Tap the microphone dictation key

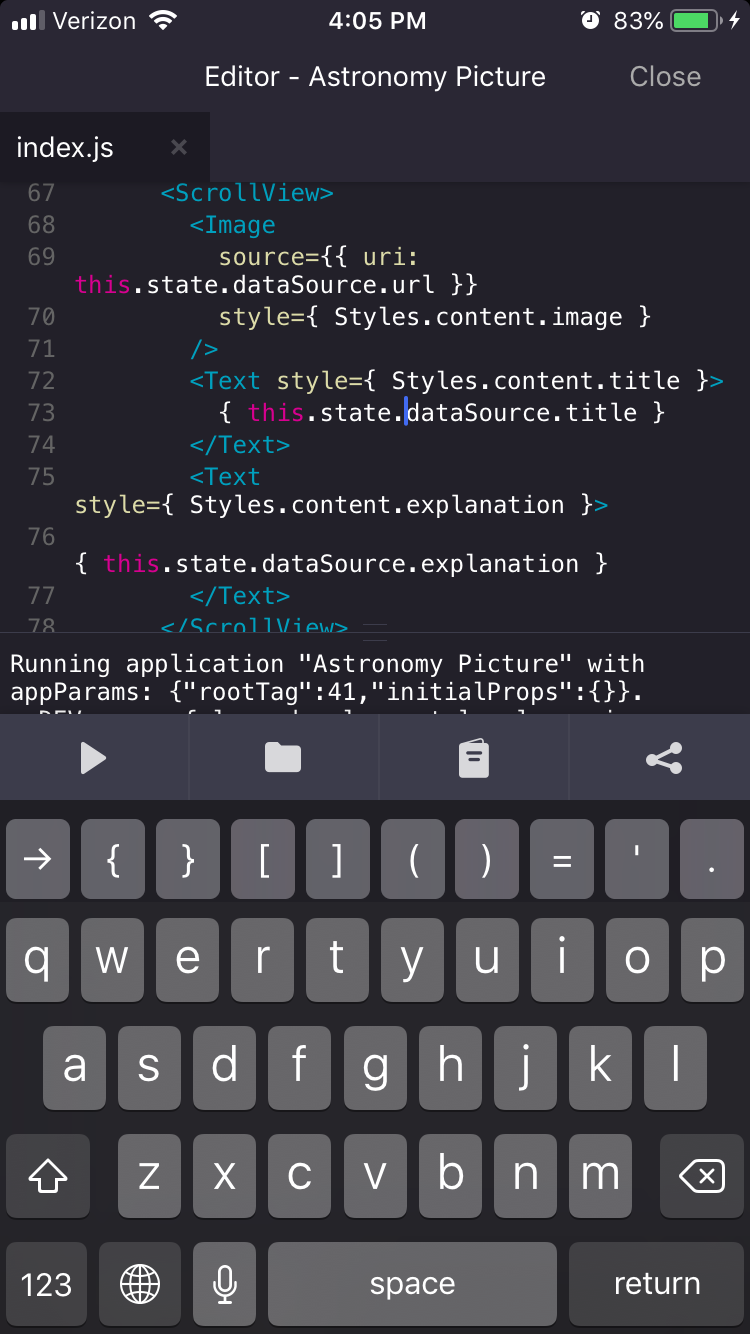[225, 1284]
